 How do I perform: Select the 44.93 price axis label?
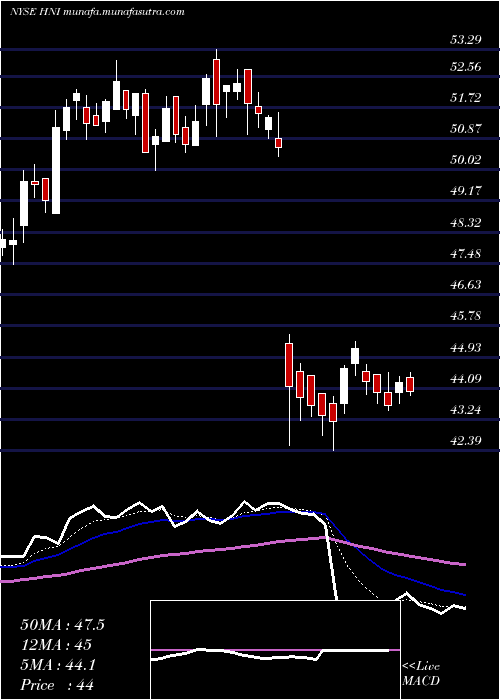pos(465,347)
